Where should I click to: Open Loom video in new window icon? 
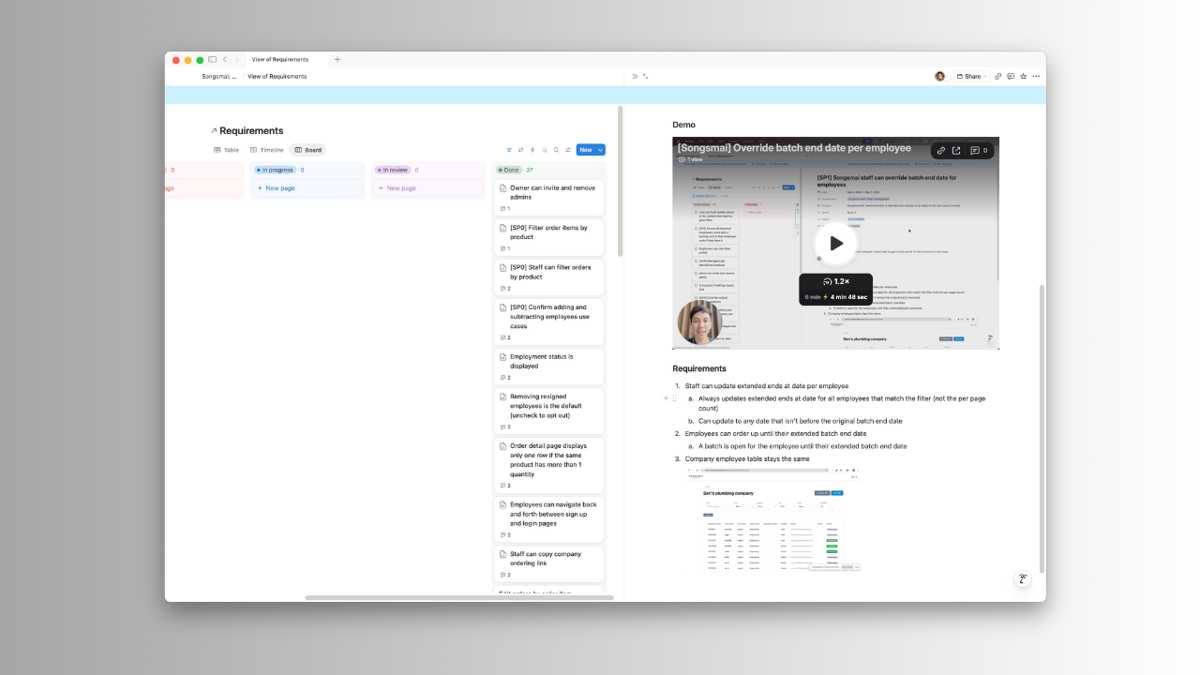tap(956, 151)
